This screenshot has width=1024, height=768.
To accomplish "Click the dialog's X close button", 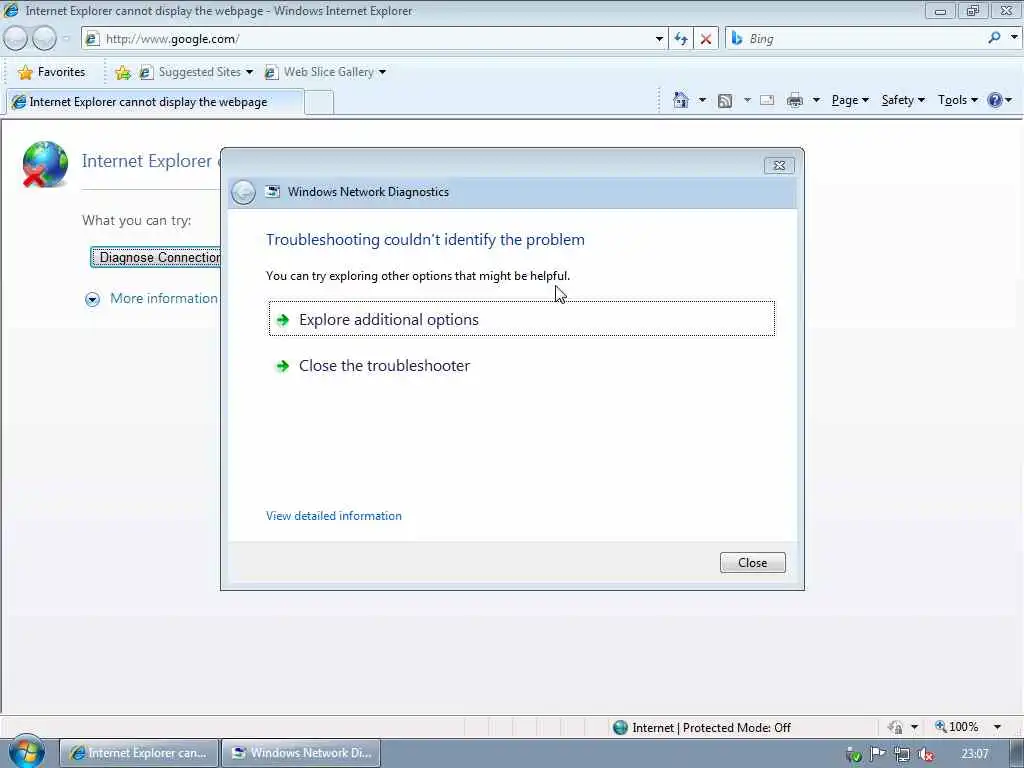I will (x=779, y=166).
